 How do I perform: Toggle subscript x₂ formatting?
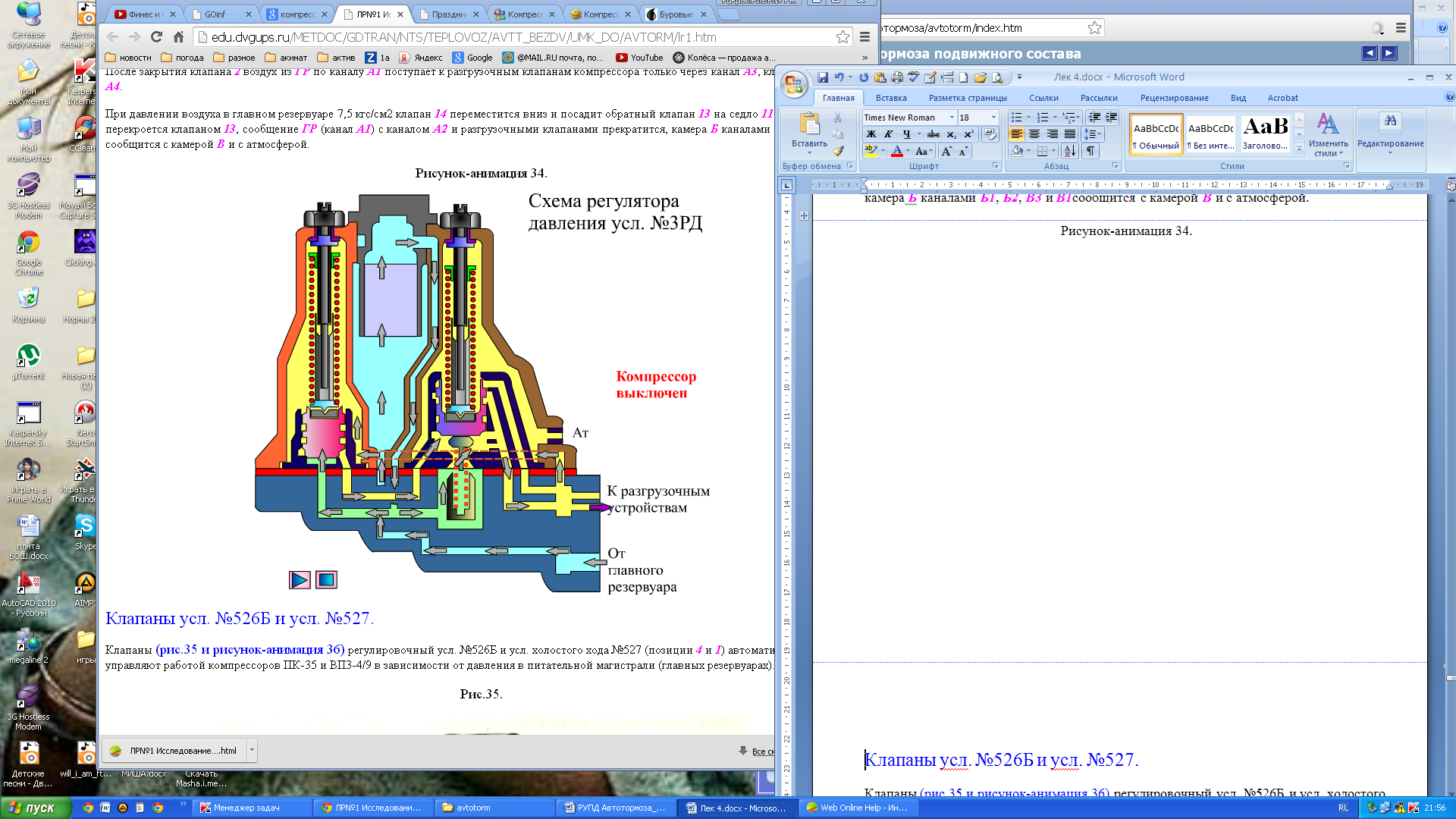951,134
